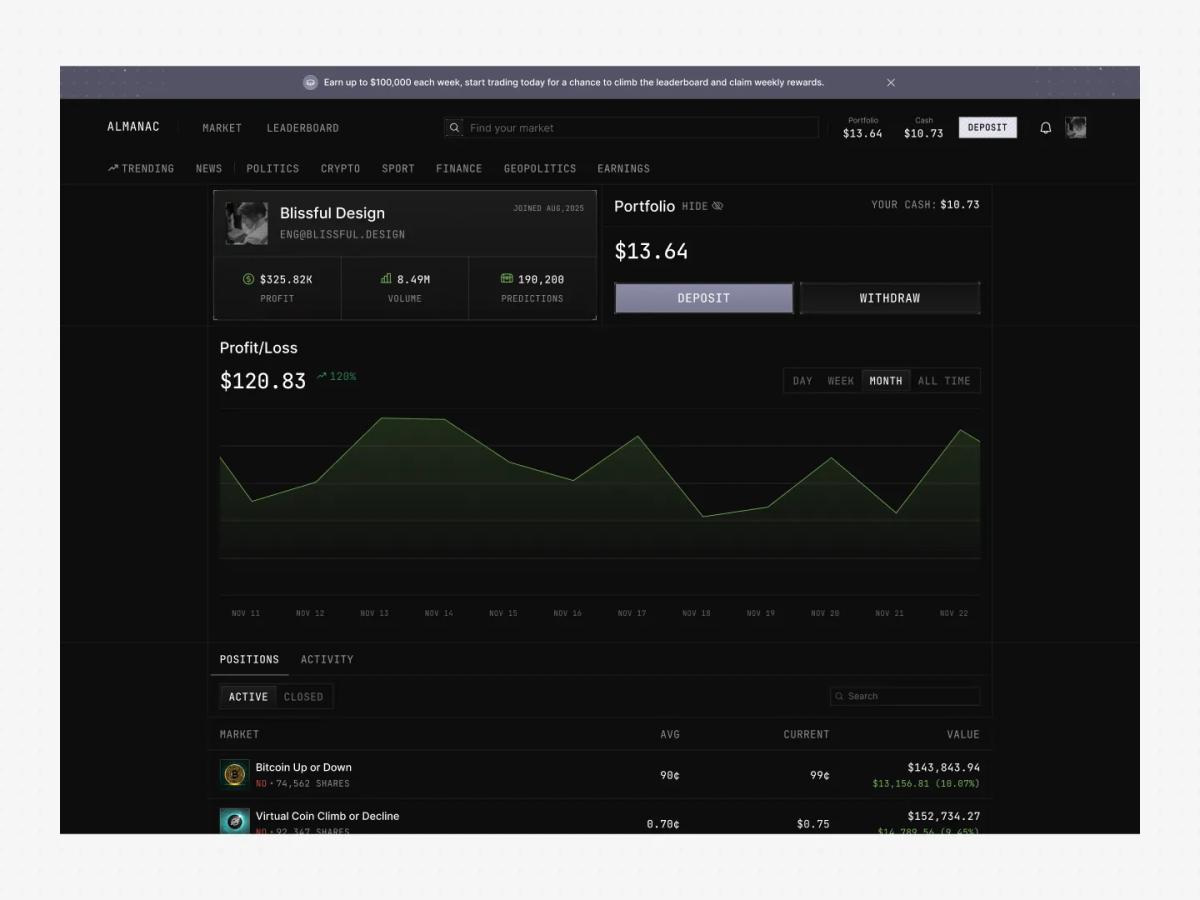
Task: Open the Market nav item
Action: (222, 128)
